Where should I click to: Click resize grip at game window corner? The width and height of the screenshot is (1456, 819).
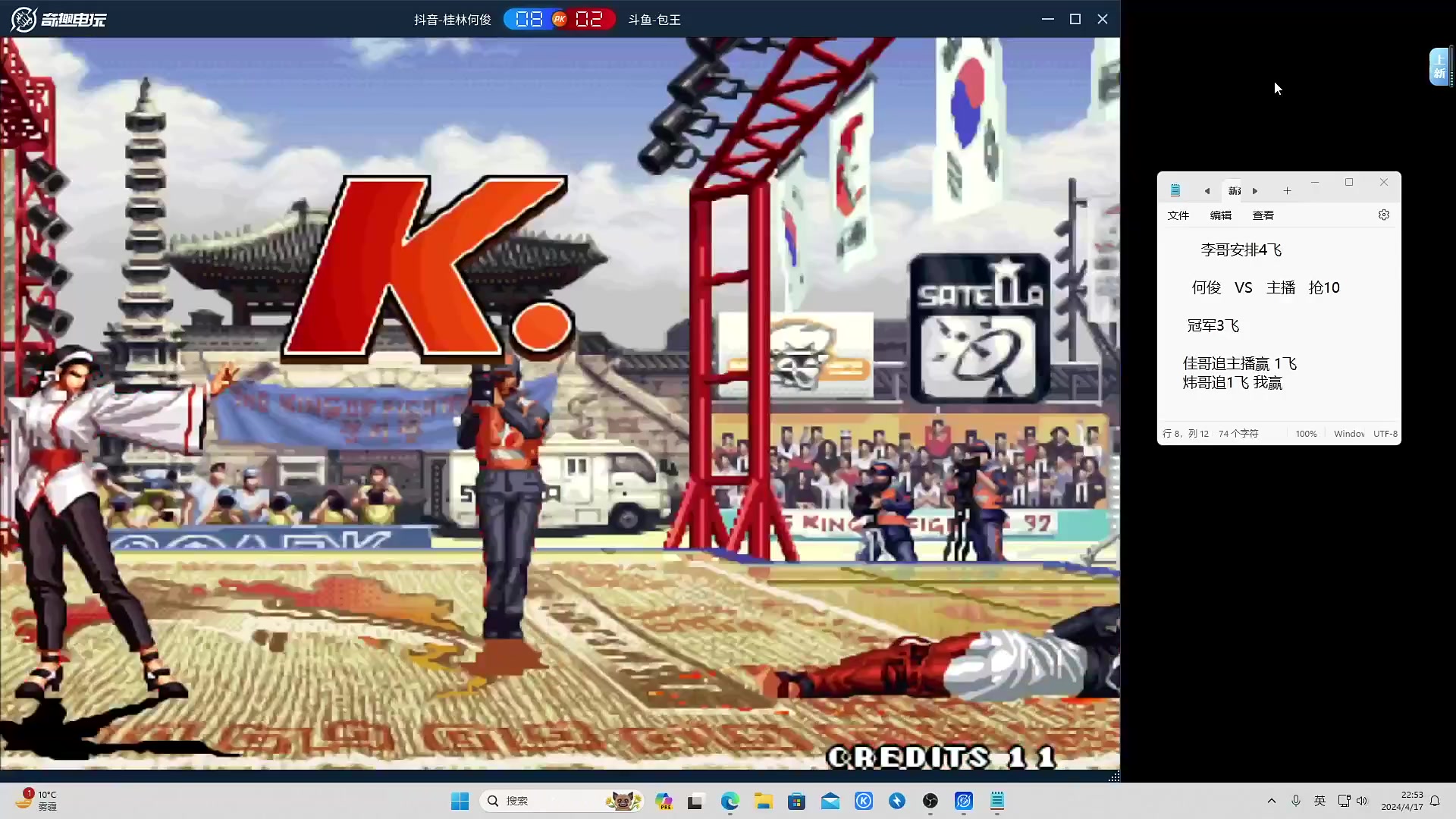[x=1114, y=776]
